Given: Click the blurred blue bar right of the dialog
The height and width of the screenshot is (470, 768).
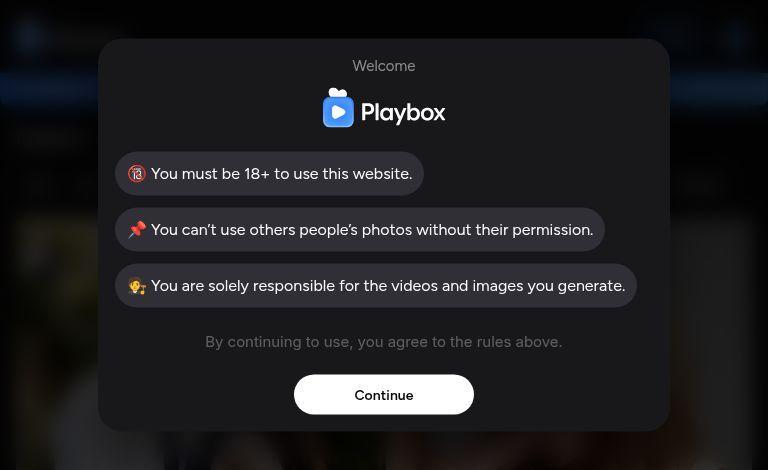Looking at the screenshot, I should (719, 89).
